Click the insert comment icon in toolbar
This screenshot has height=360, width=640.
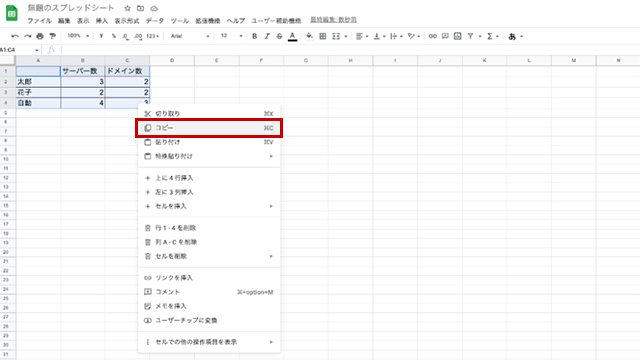pos(445,36)
